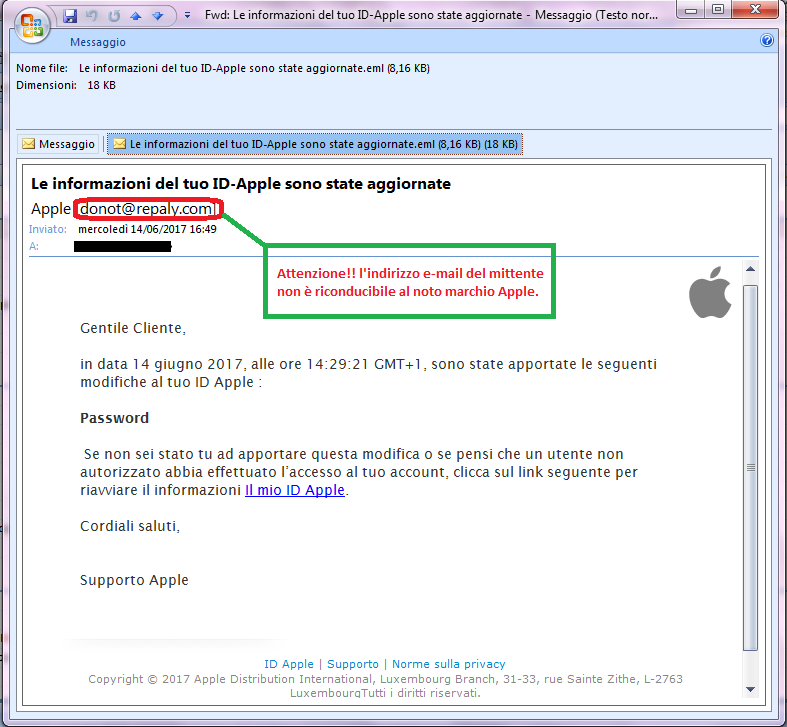Click the email subject heading text
This screenshot has height=727, width=787.
241,184
